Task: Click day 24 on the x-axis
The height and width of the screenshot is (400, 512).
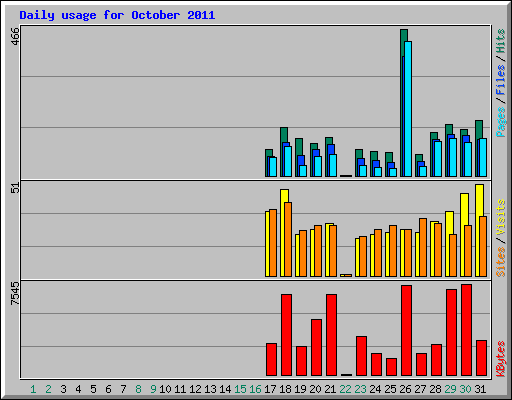Action: (x=375, y=389)
